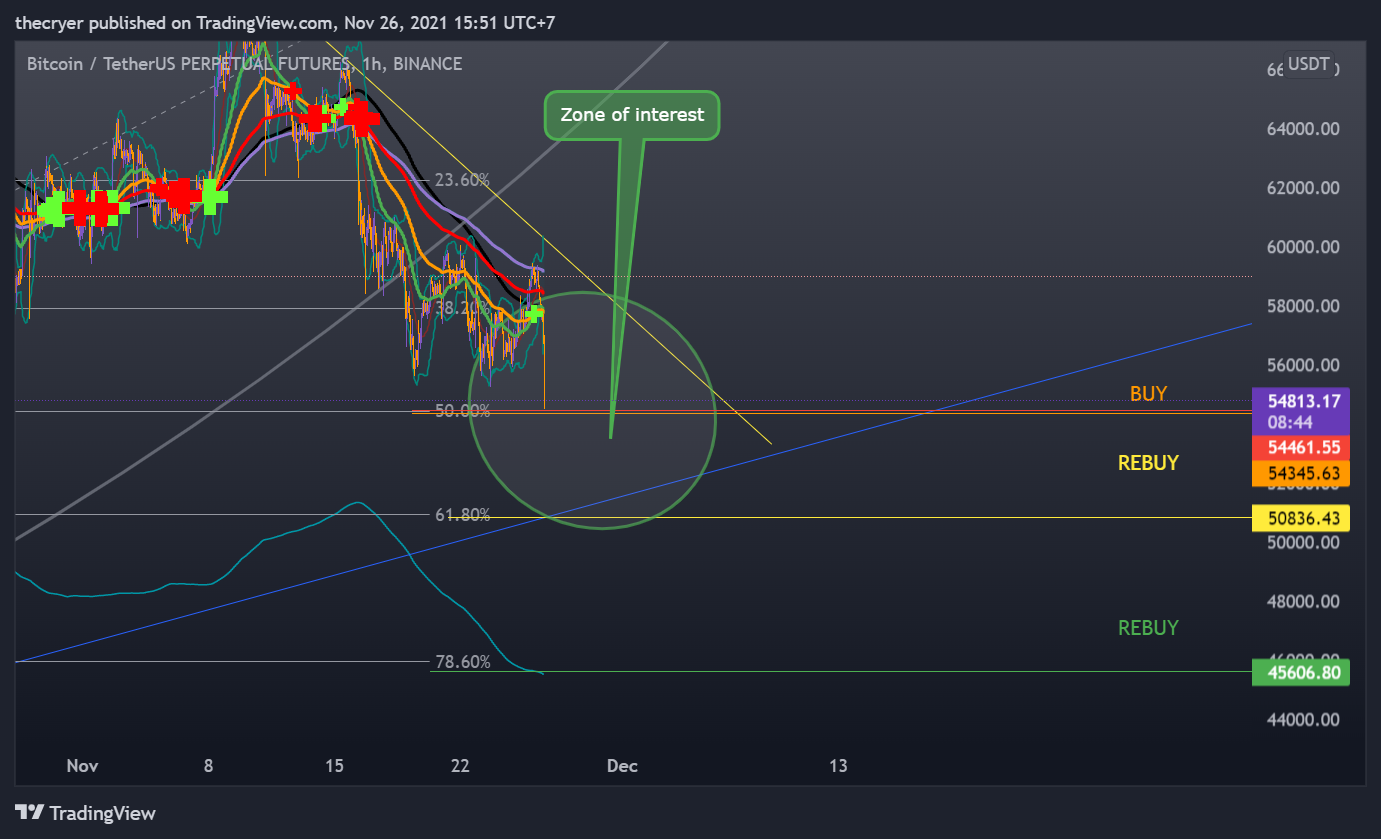Click the yellow 50836.43 price label

click(x=1301, y=518)
